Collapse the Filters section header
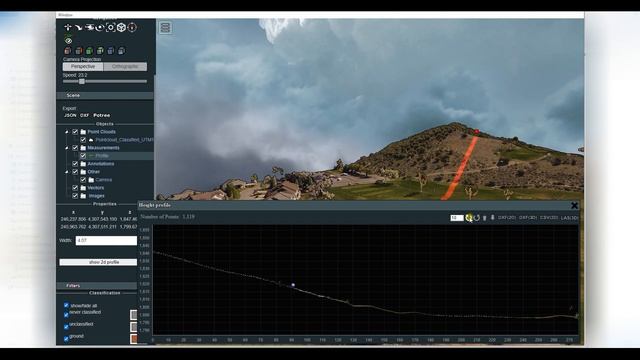 tap(97, 286)
